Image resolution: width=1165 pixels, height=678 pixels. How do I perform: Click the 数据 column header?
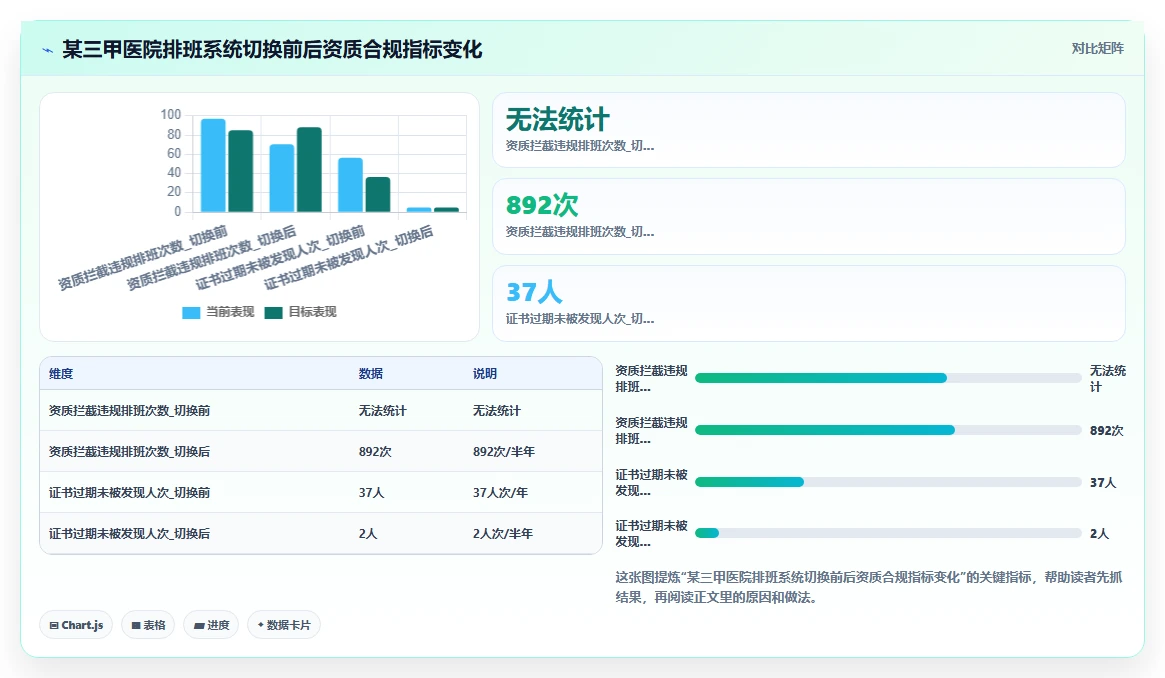pos(371,374)
